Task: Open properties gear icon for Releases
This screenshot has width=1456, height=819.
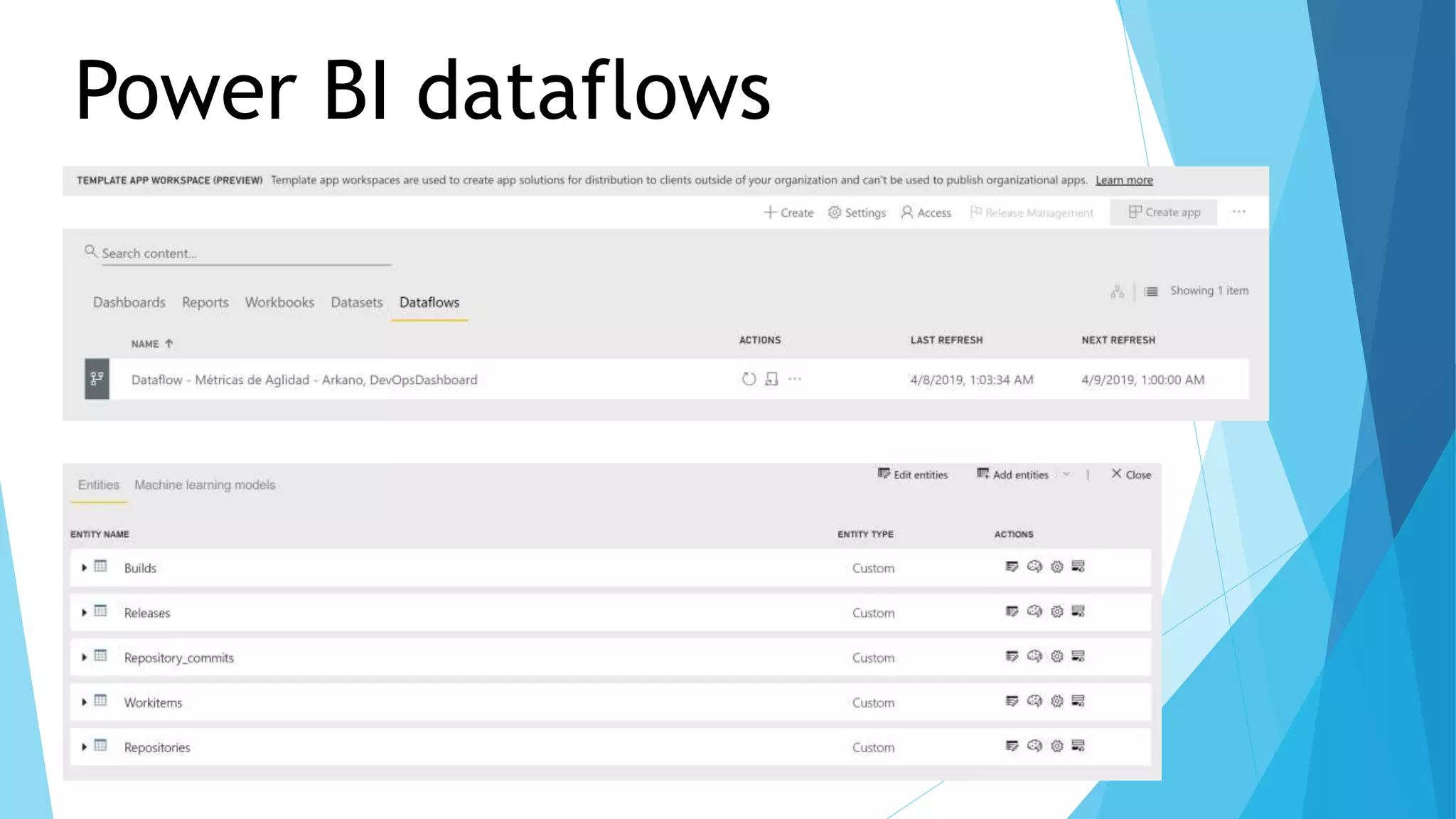Action: click(1057, 611)
